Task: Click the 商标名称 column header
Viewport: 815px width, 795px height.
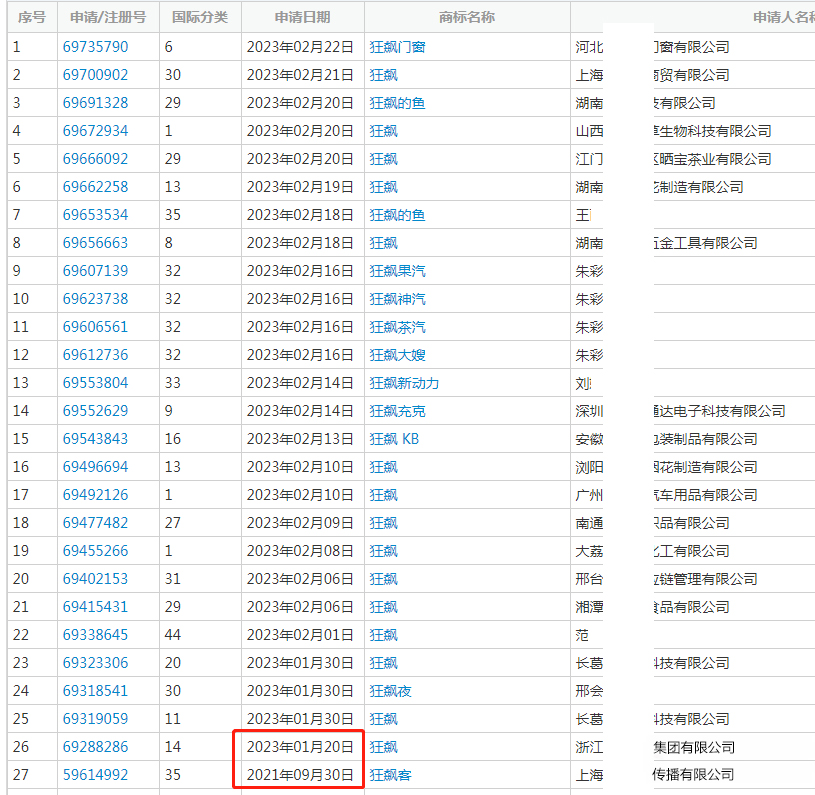Action: [467, 17]
